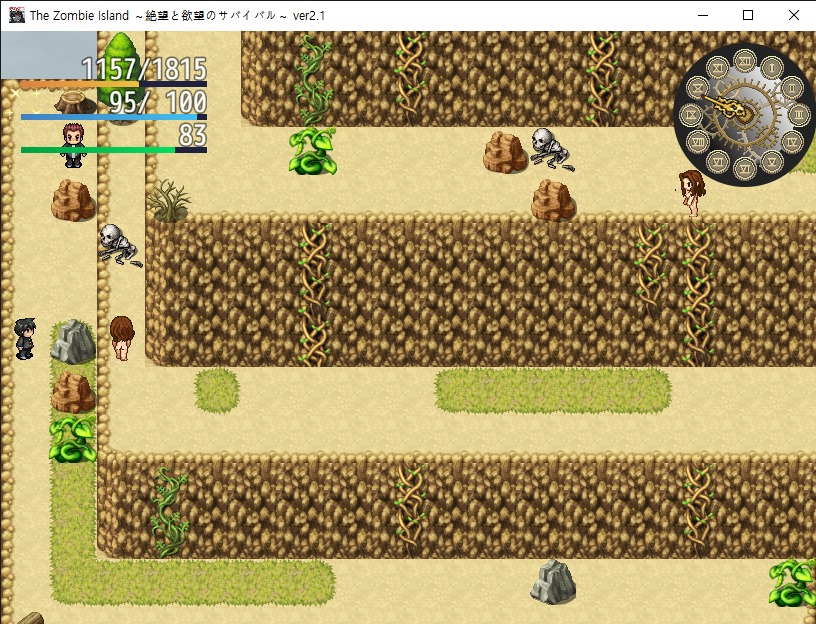The image size is (816, 624).
Task: Click the small square grass patch
Action: coord(217,390)
